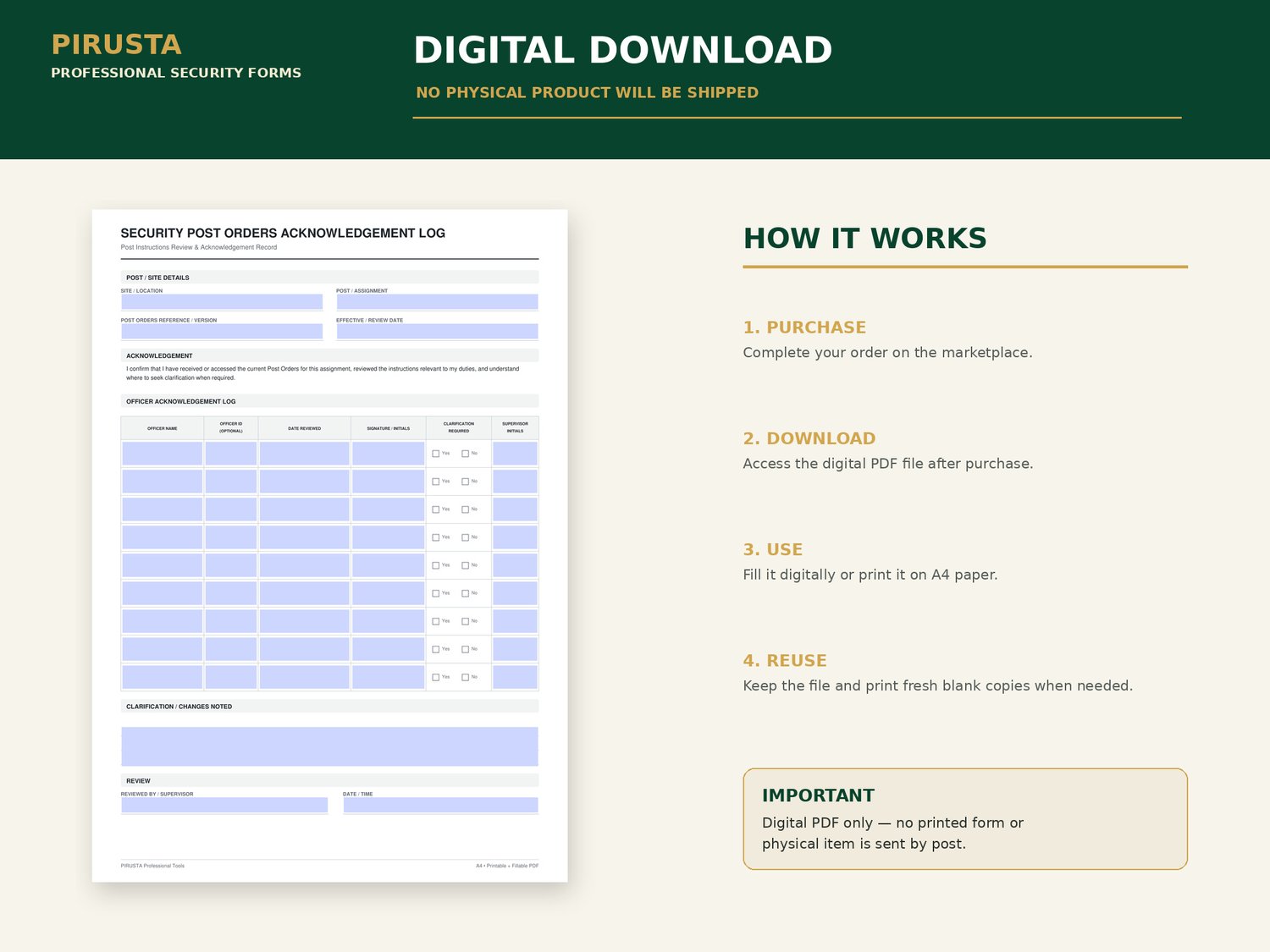1270x952 pixels.
Task: Click the Reviewed By / Supervisor field
Action: (x=224, y=805)
